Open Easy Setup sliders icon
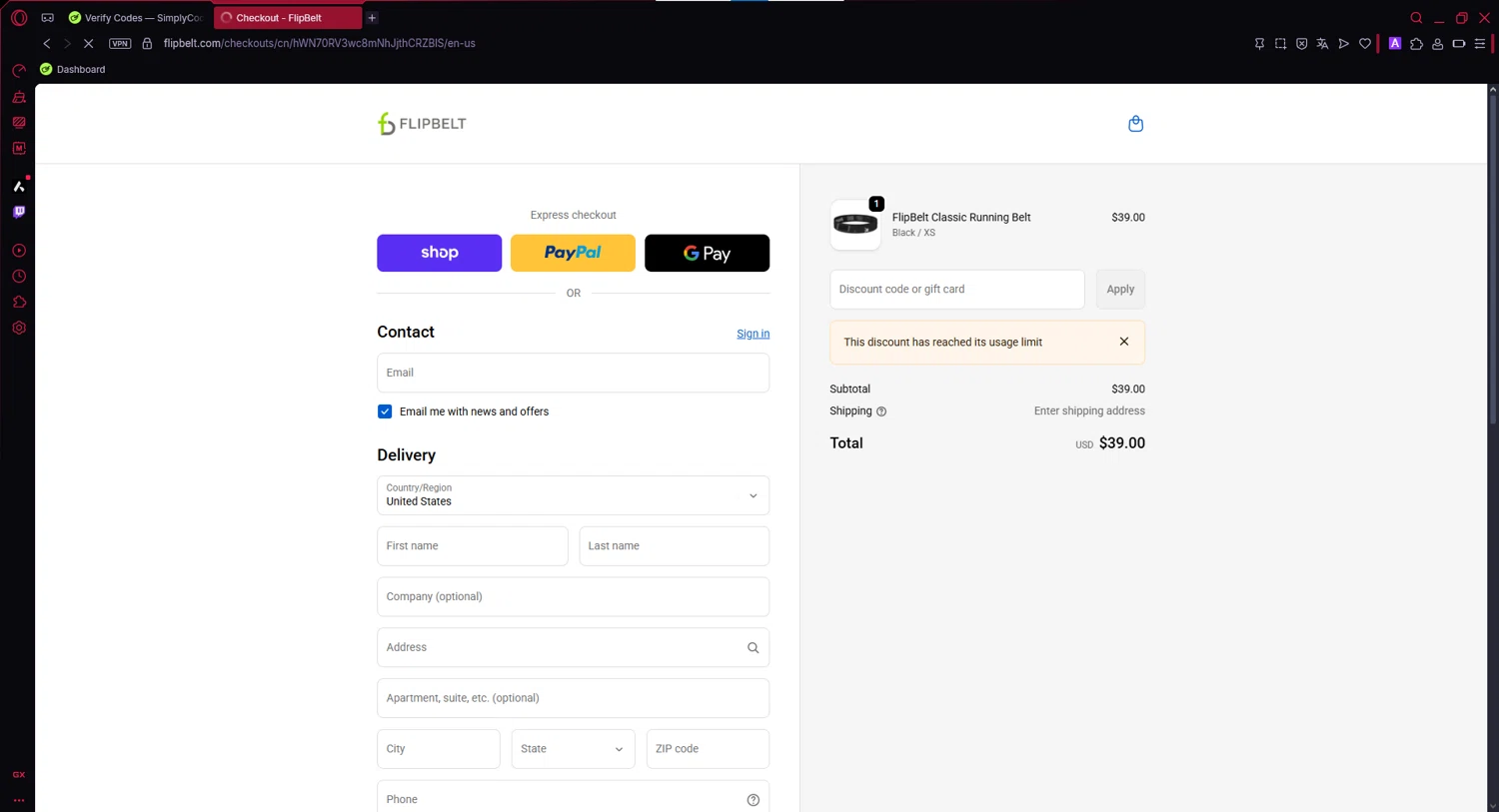Image resolution: width=1499 pixels, height=812 pixels. [x=1480, y=44]
